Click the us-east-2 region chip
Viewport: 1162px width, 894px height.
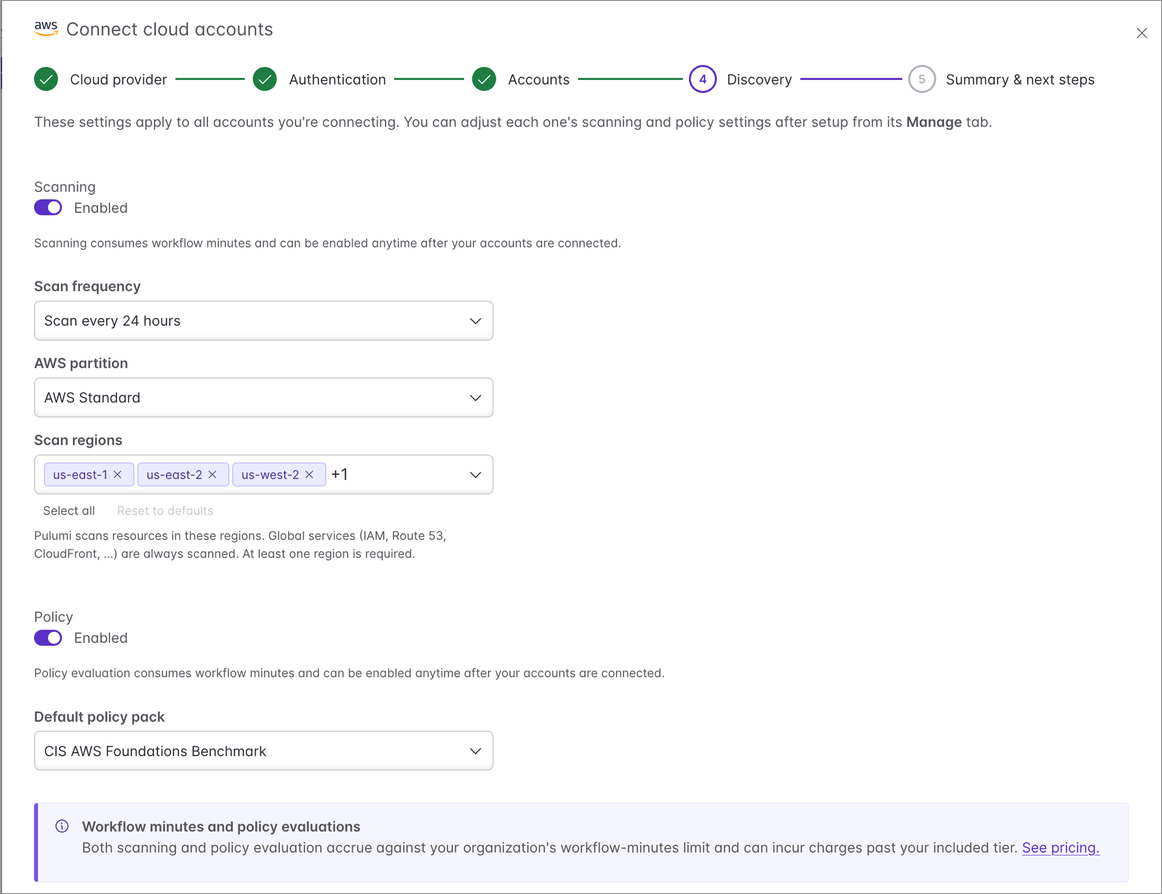pyautogui.click(x=183, y=474)
